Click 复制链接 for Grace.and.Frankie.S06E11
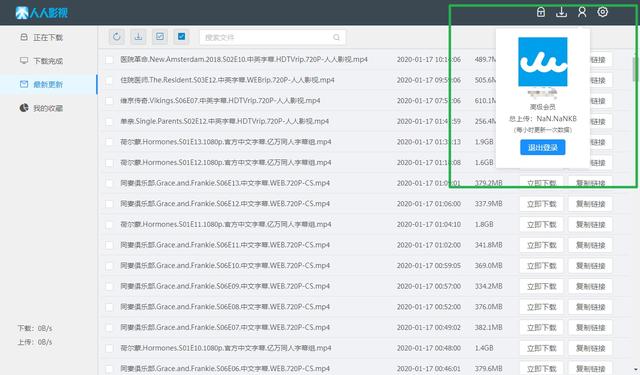This screenshot has height=375, width=640. coord(590,245)
